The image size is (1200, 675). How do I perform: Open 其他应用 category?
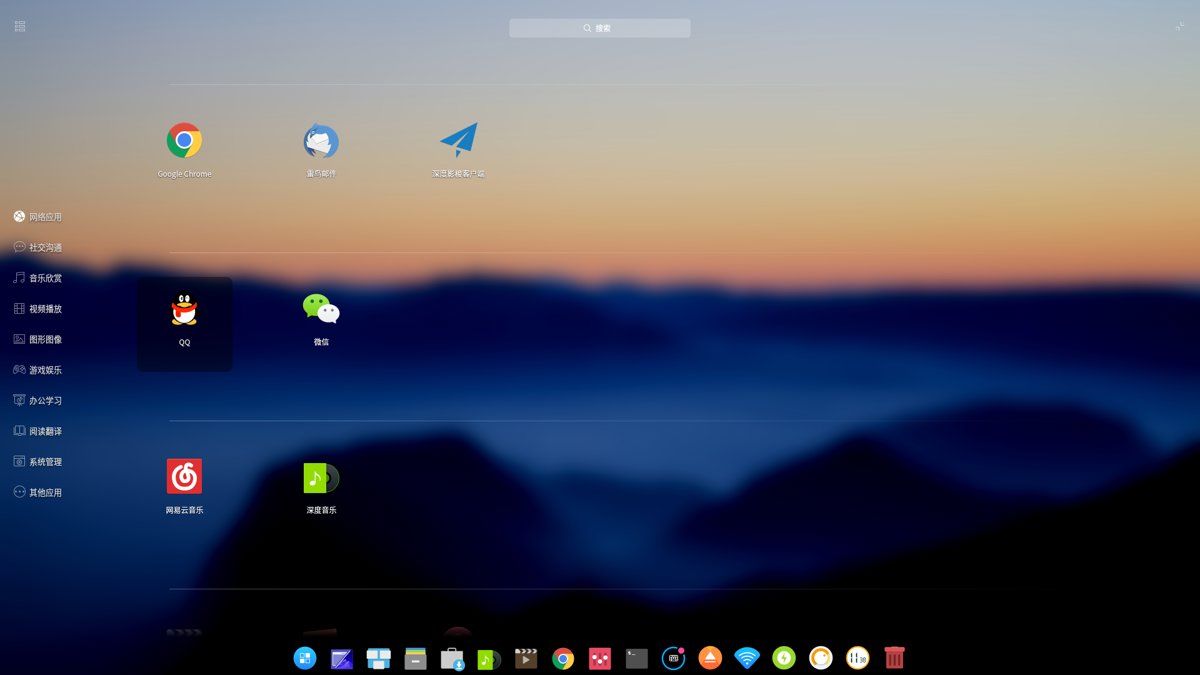[38, 492]
